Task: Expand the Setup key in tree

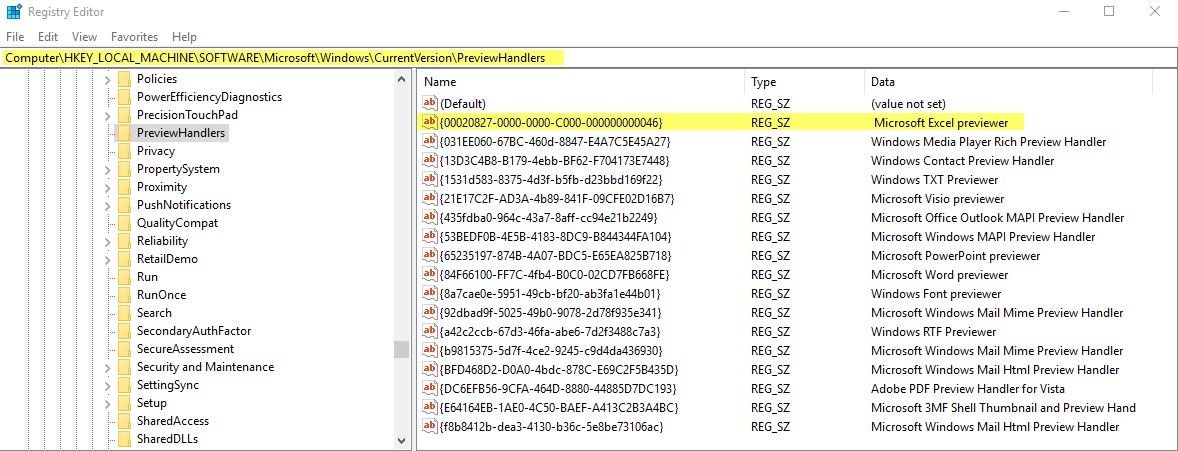Action: point(107,403)
